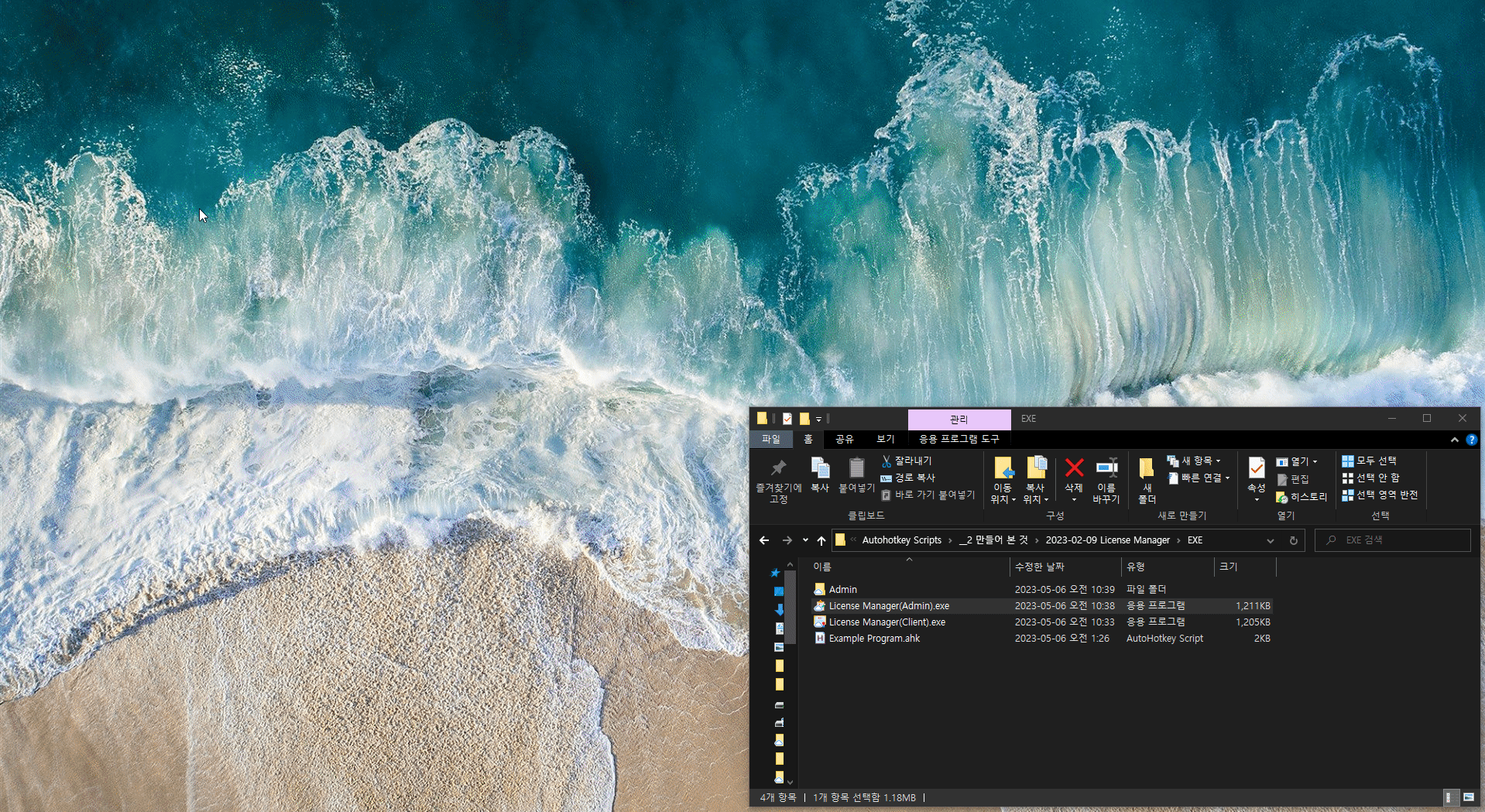Click the AutoHotkey Script type cell

click(1164, 639)
